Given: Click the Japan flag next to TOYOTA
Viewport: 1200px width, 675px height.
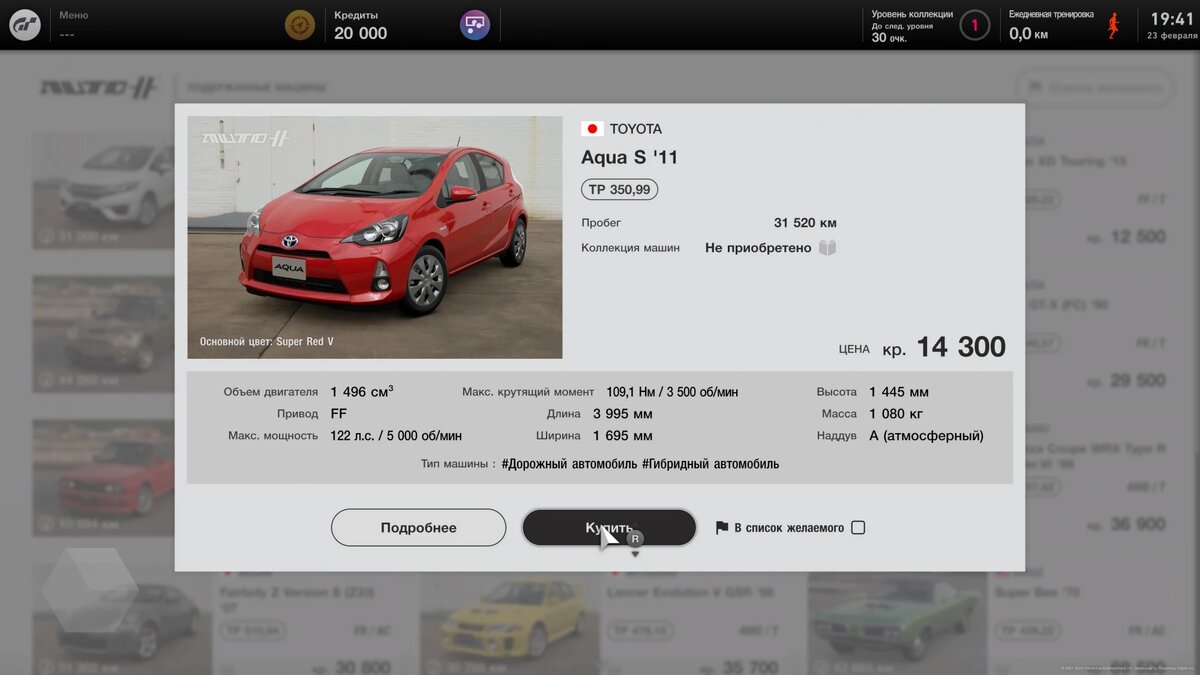Looking at the screenshot, I should [592, 129].
